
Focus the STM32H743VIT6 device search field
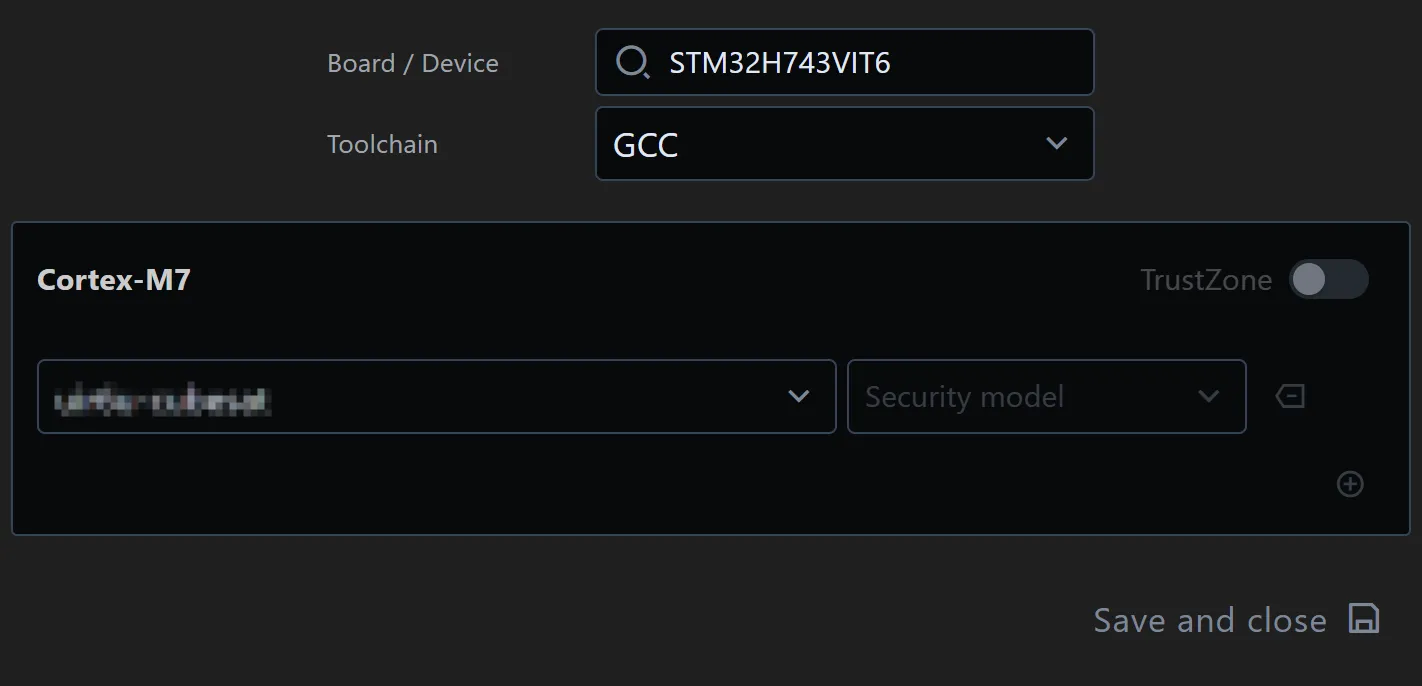860,63
